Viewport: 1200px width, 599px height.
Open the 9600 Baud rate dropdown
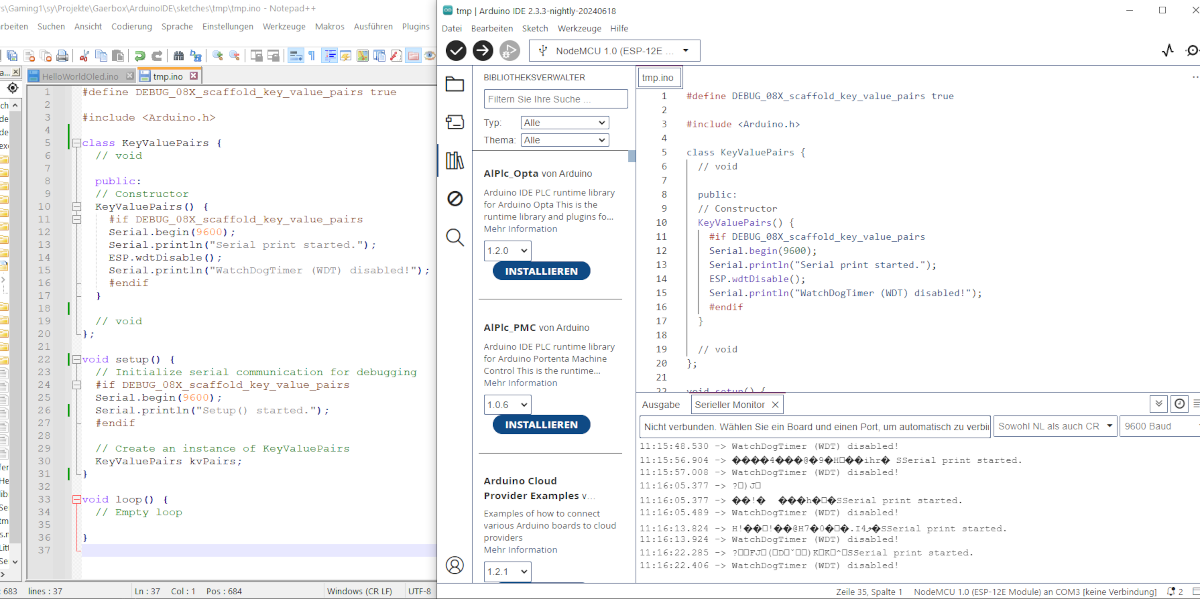(x=1160, y=426)
